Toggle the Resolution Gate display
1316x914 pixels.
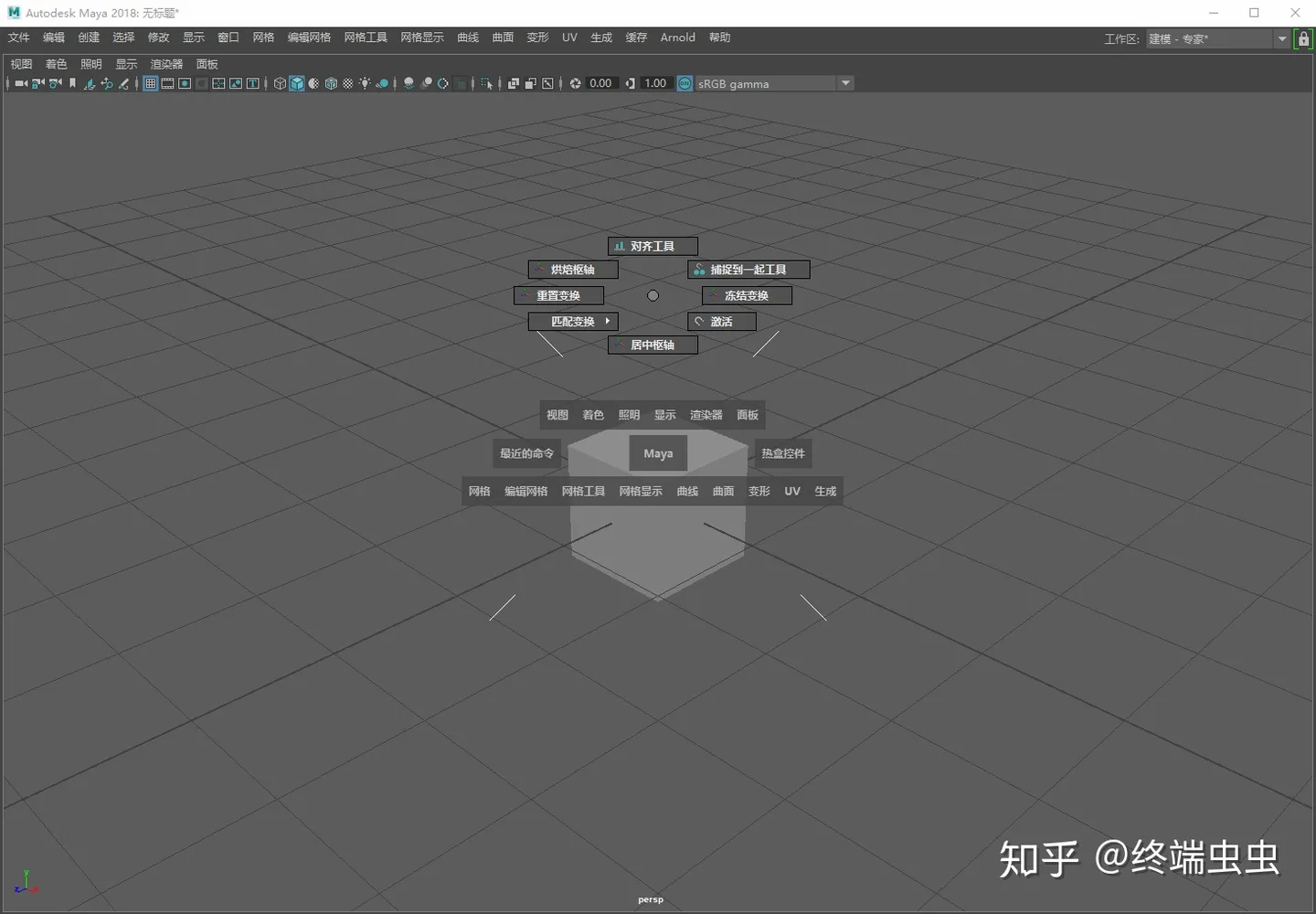click(x=185, y=83)
